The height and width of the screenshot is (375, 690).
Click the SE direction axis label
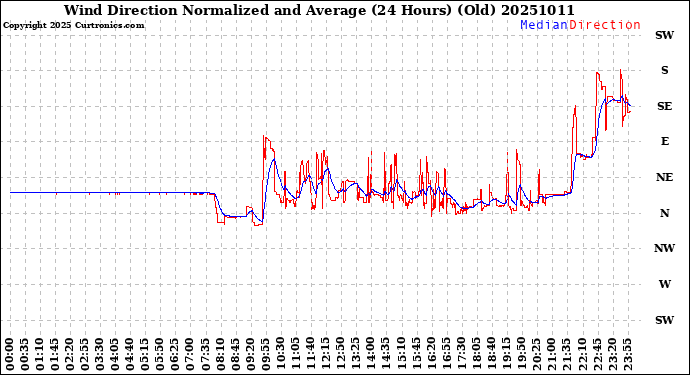[664, 106]
